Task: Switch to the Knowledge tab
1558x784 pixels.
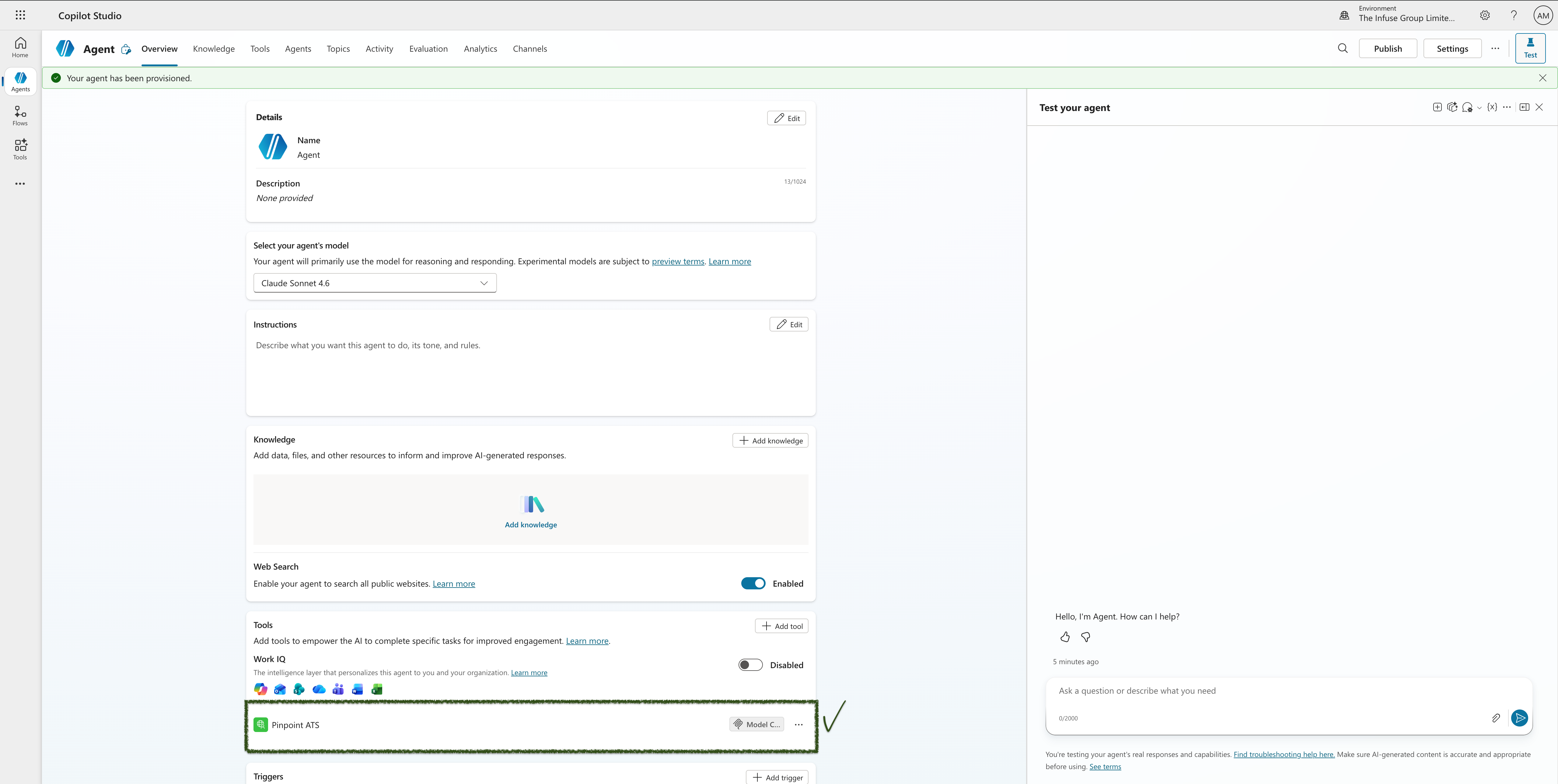Action: 214,49
